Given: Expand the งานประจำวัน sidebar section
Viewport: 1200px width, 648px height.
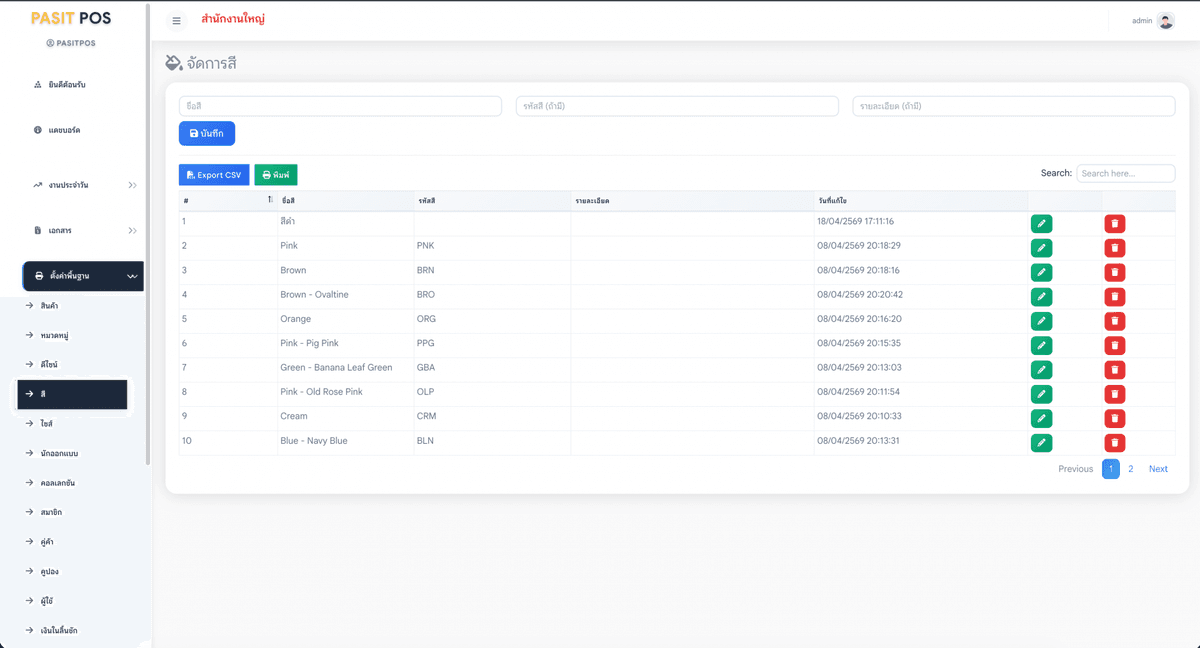Looking at the screenshot, I should tap(84, 185).
